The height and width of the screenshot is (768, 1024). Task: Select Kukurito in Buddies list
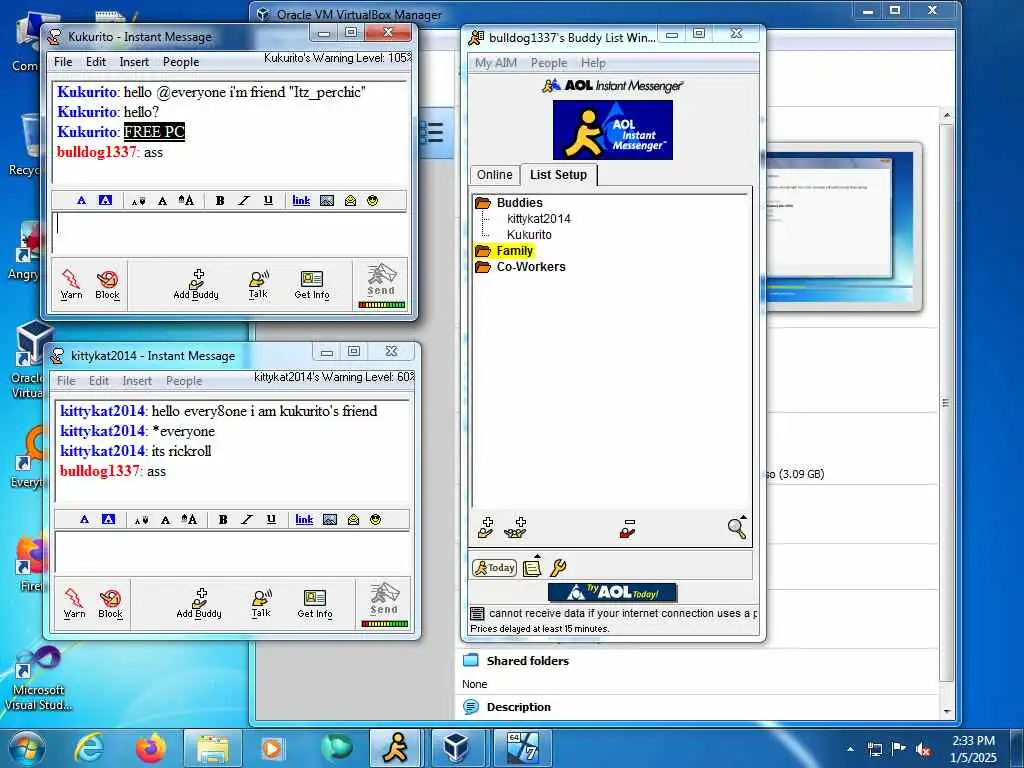529,234
